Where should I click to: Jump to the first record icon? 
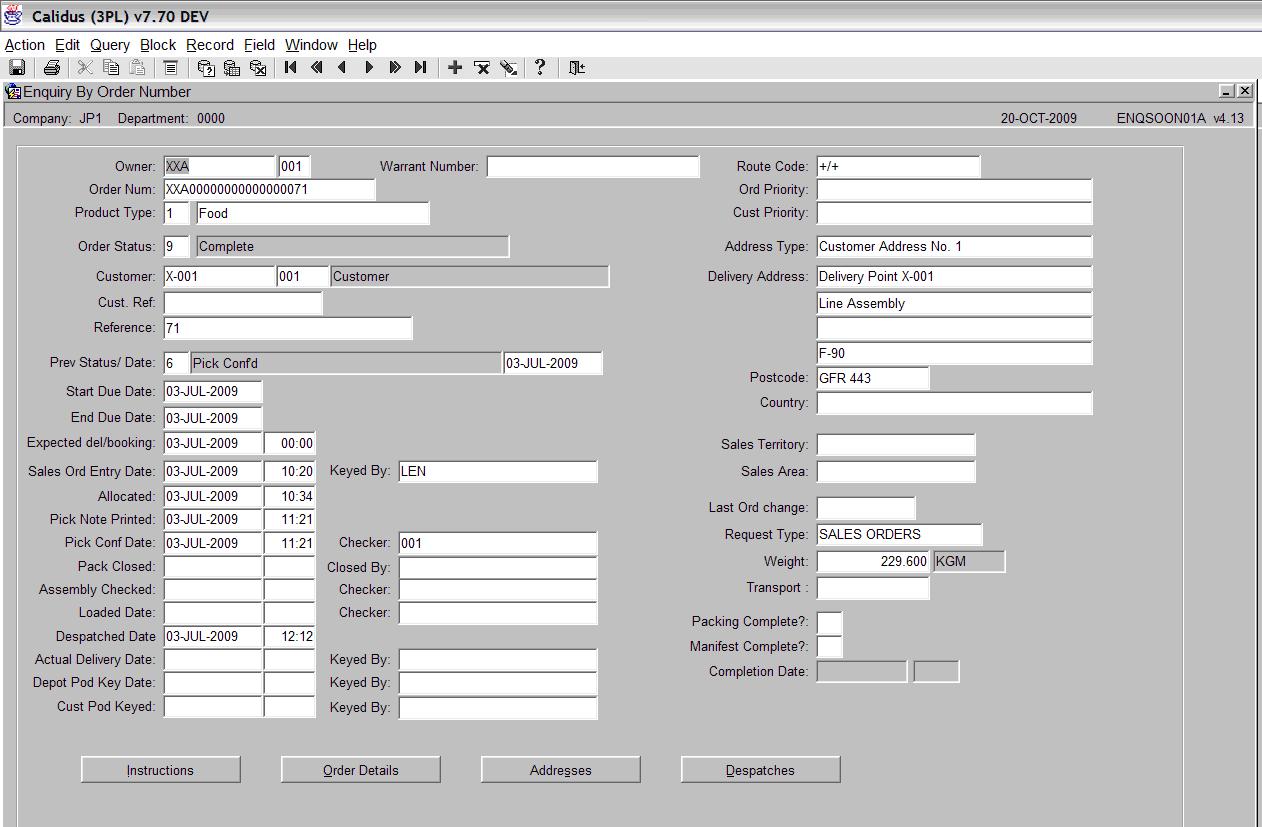[291, 68]
